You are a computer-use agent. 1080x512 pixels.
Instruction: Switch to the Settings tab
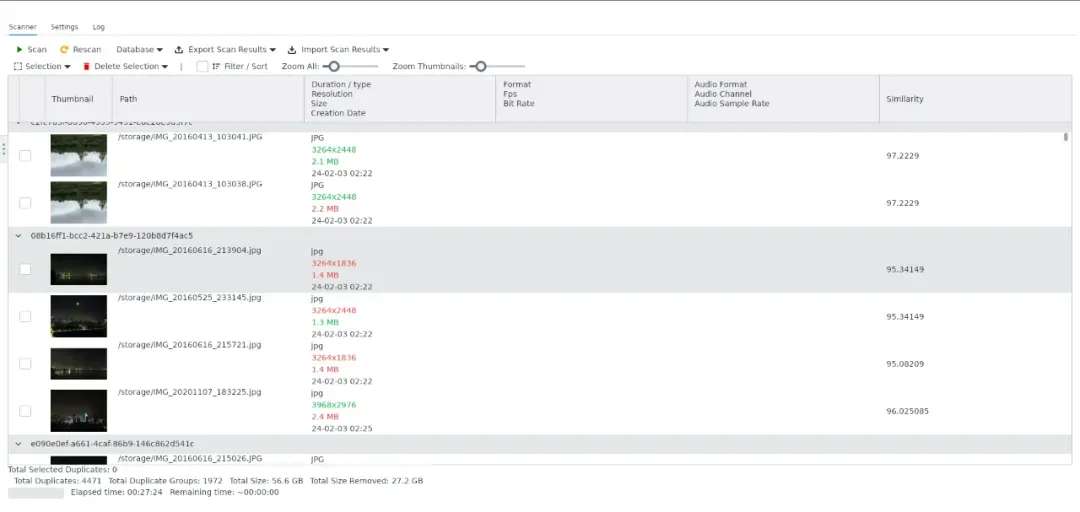[x=64, y=27]
